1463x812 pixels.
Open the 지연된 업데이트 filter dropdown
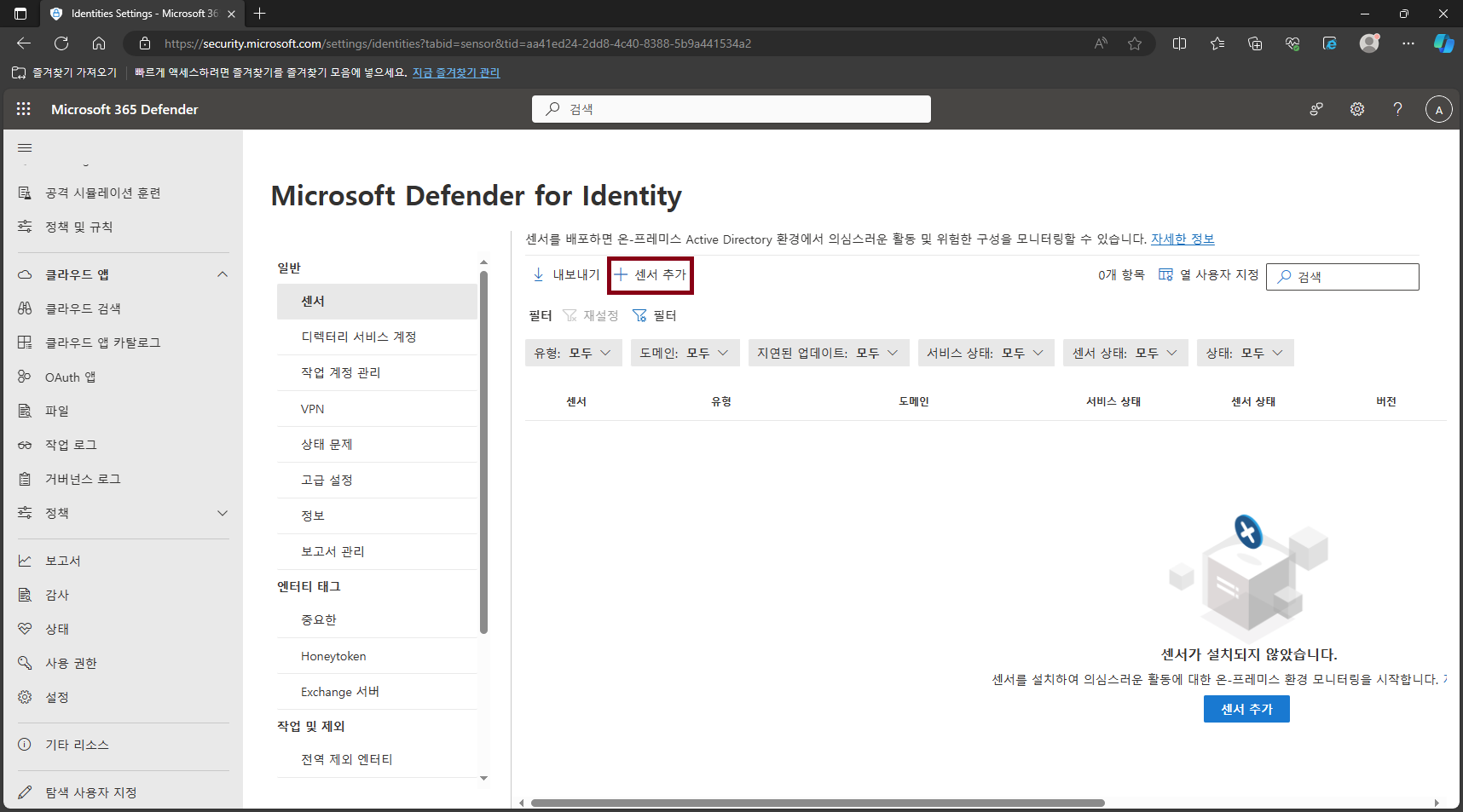829,353
